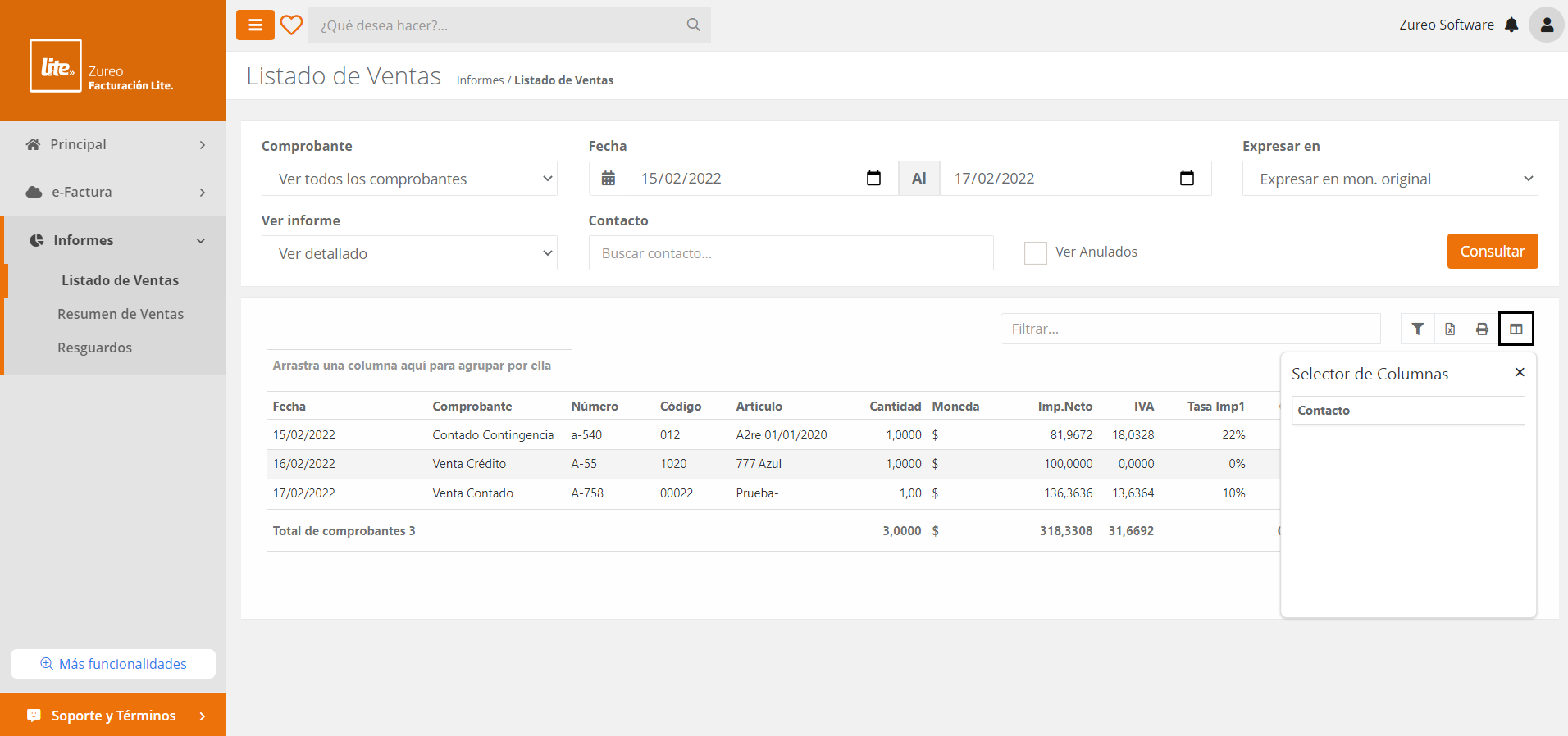This screenshot has width=1568, height=736.
Task: Click the print icon
Action: (x=1482, y=329)
